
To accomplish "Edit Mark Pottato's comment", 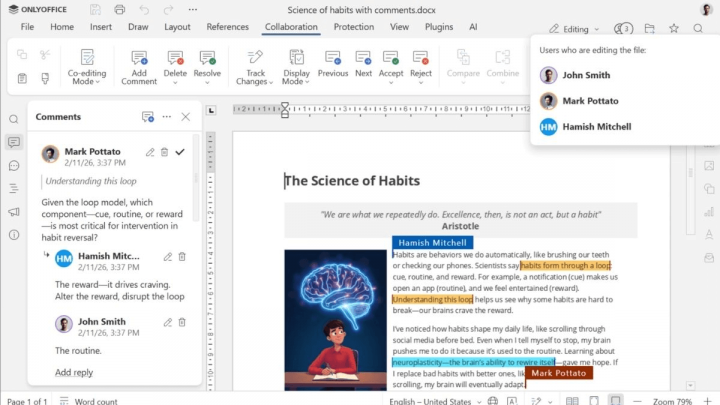I will 150,152.
